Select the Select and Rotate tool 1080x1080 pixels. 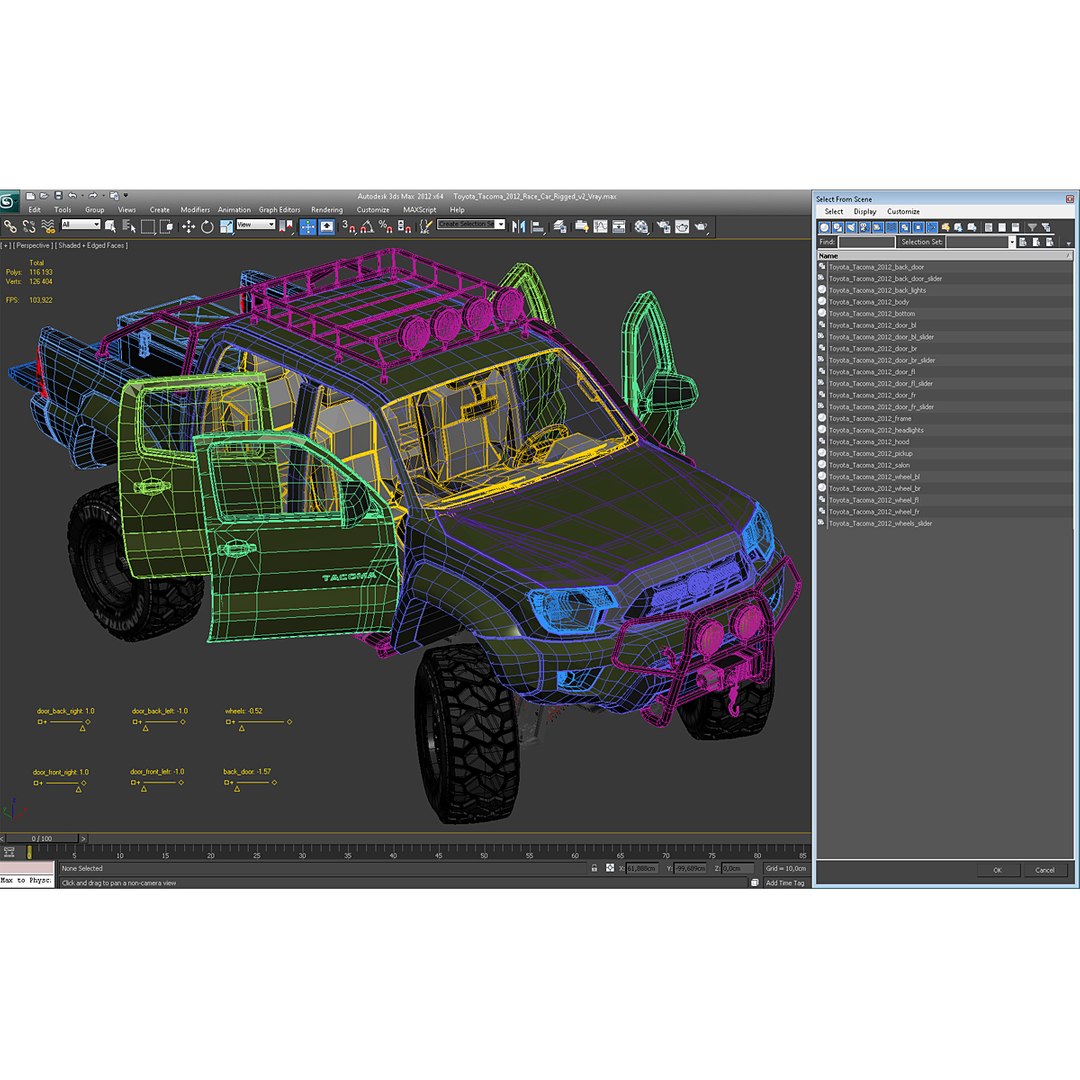pyautogui.click(x=207, y=227)
